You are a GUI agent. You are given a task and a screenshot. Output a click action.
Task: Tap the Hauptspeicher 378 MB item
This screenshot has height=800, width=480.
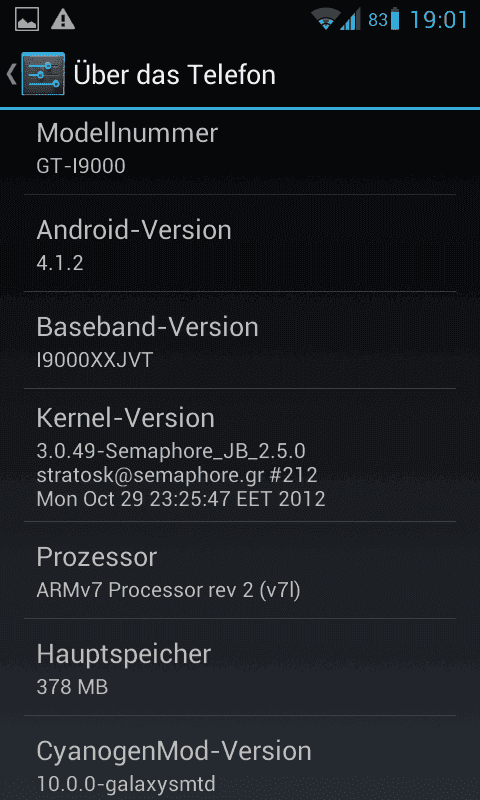240,667
